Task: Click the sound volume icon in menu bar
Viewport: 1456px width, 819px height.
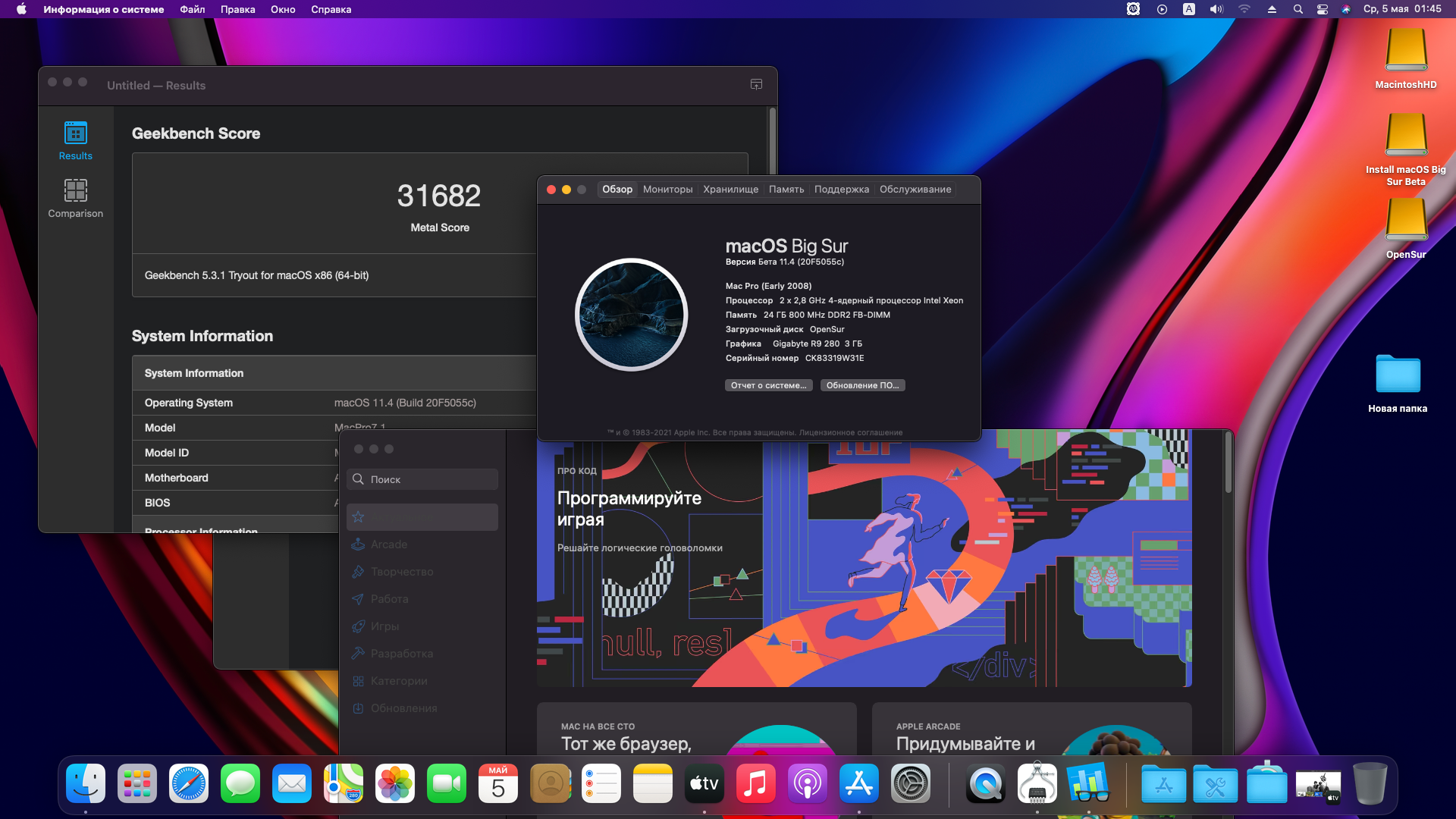Action: (1216, 9)
